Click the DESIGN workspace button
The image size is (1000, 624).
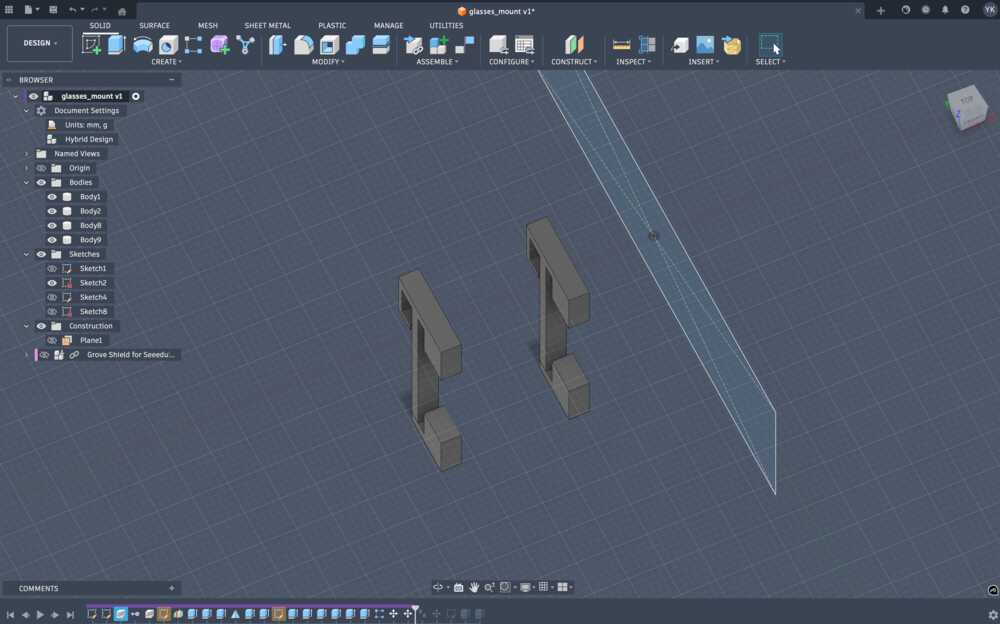click(x=39, y=43)
